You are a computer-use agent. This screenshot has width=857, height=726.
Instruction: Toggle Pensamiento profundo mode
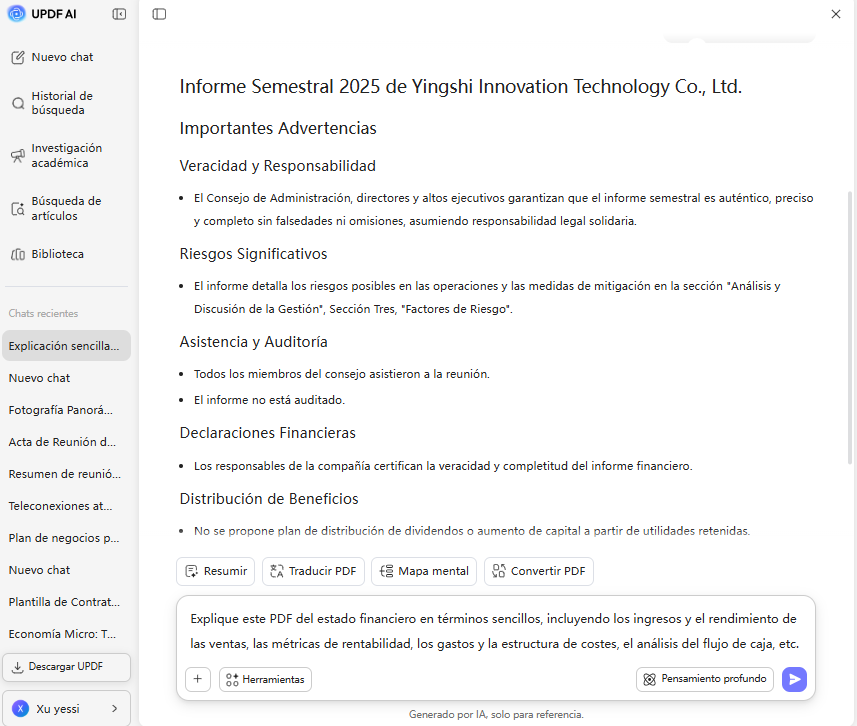tap(705, 679)
